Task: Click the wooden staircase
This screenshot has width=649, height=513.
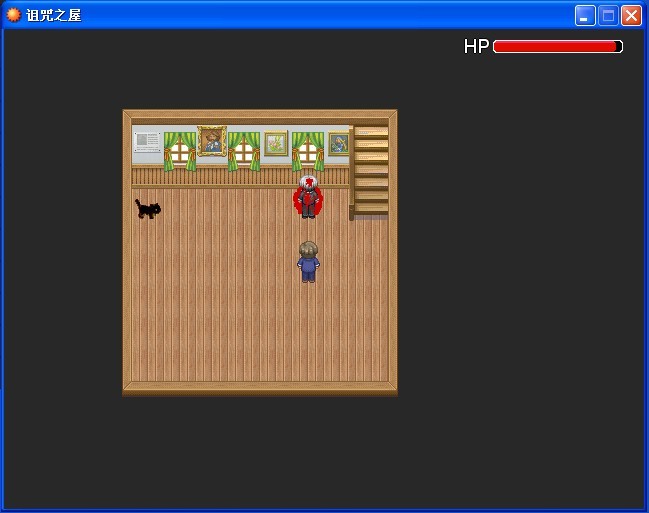Action: 369,172
